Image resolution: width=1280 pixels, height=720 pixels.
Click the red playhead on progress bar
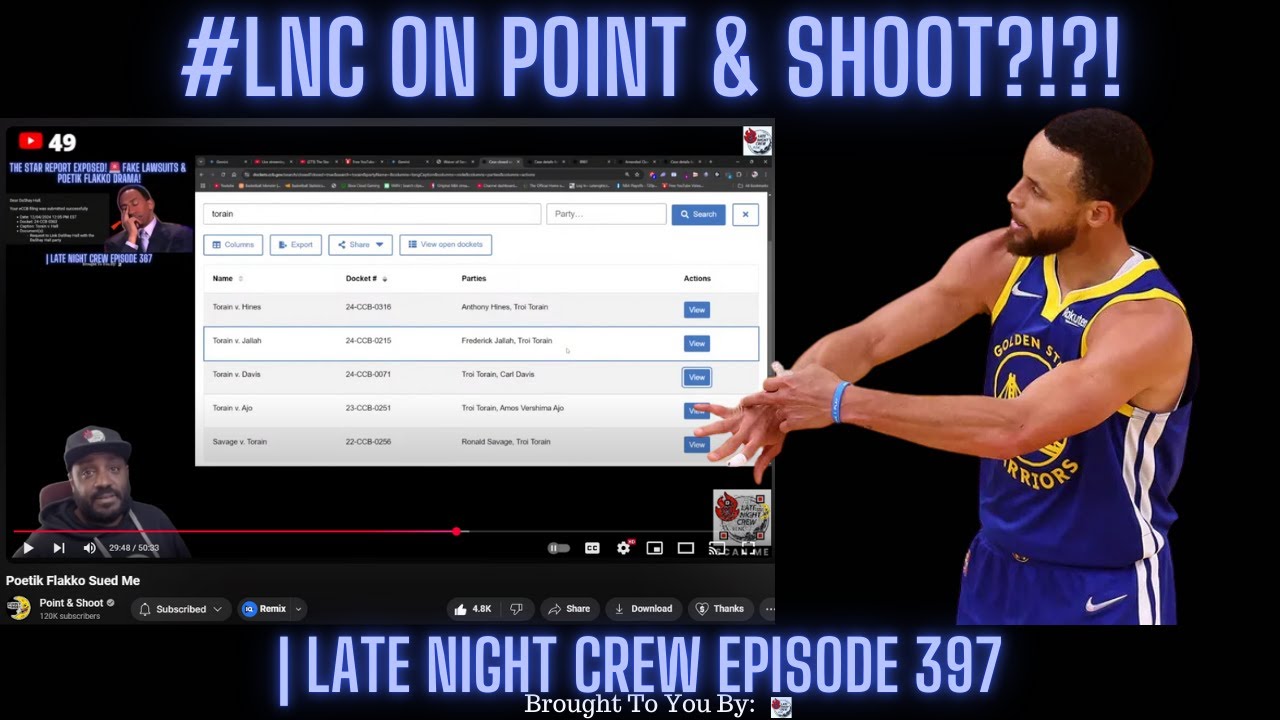[x=457, y=532]
